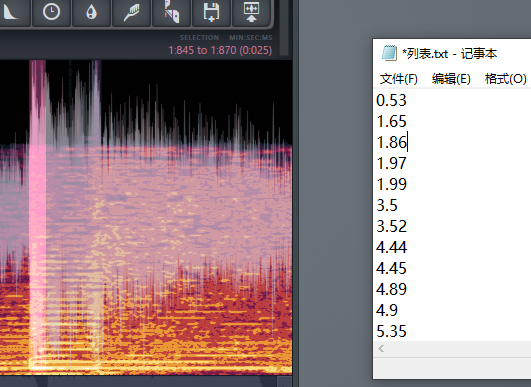
Task: Click the highlighted pink selection in the spectrogram
Action: pyautogui.click(x=37, y=217)
